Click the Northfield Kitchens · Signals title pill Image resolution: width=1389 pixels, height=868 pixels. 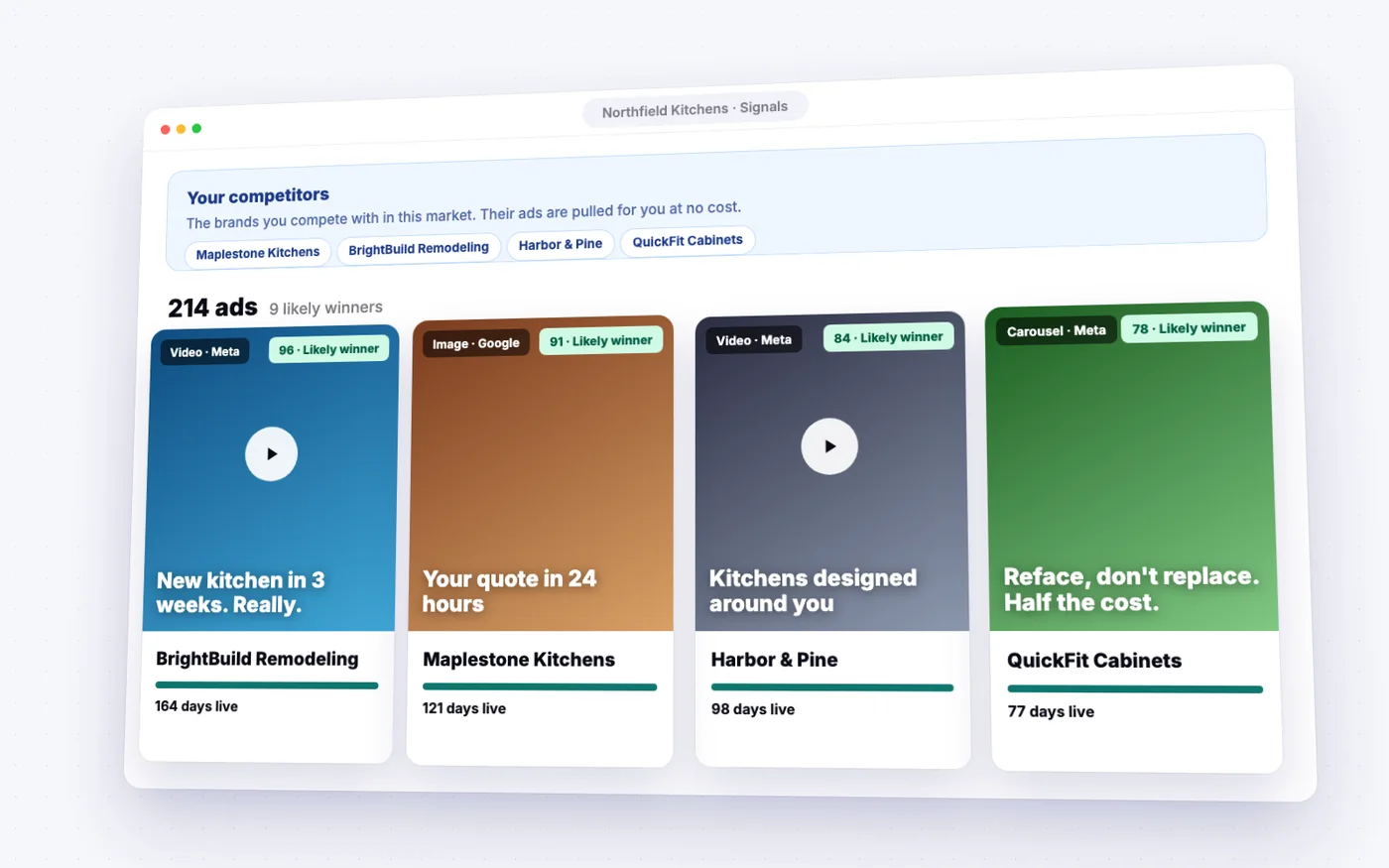pos(694,109)
